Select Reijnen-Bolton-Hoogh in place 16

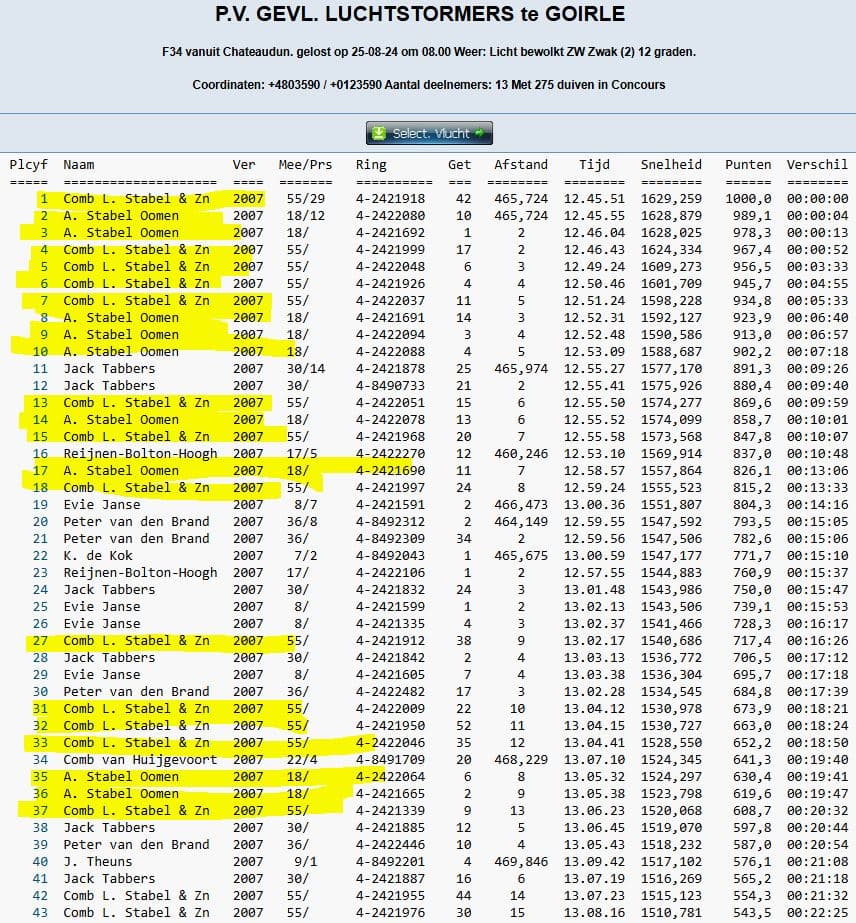140,453
